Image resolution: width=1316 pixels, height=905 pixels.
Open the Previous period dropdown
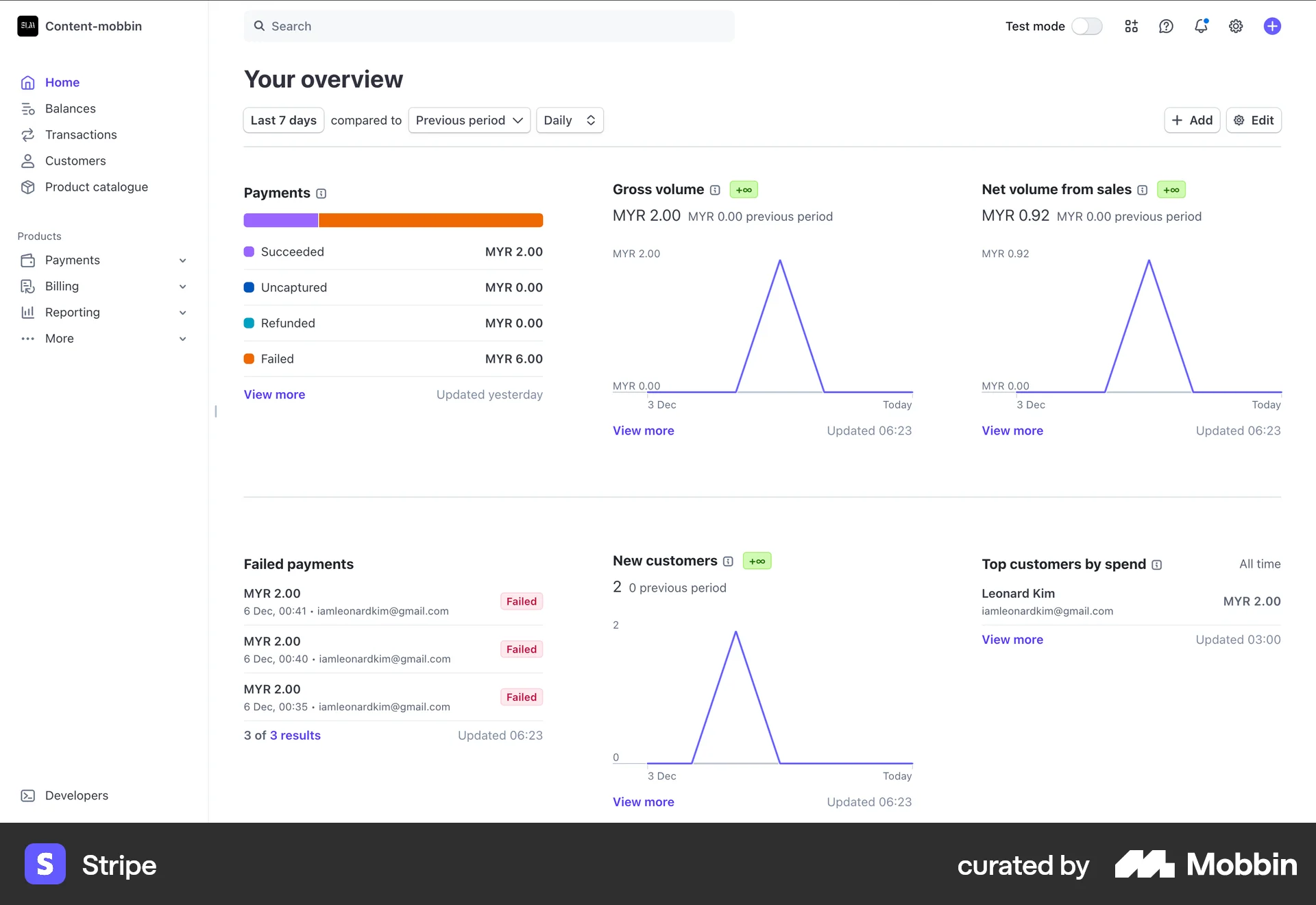[469, 120]
